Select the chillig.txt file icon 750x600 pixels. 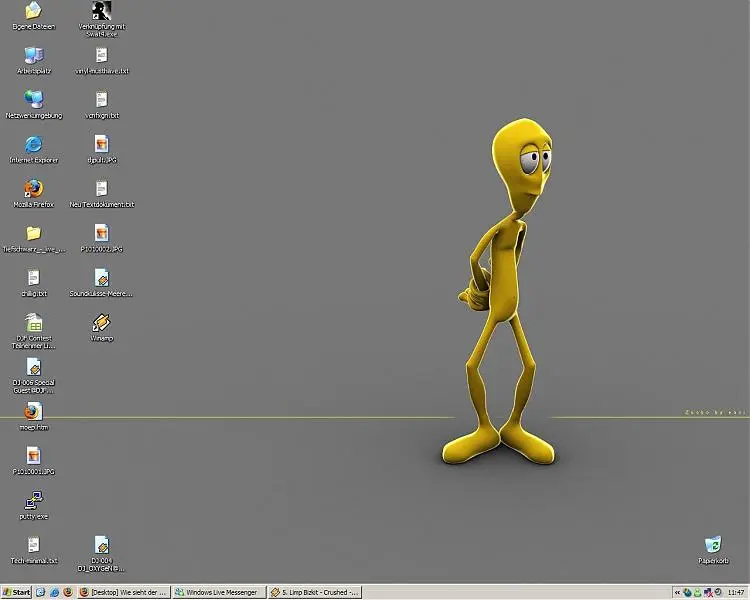pos(33,277)
